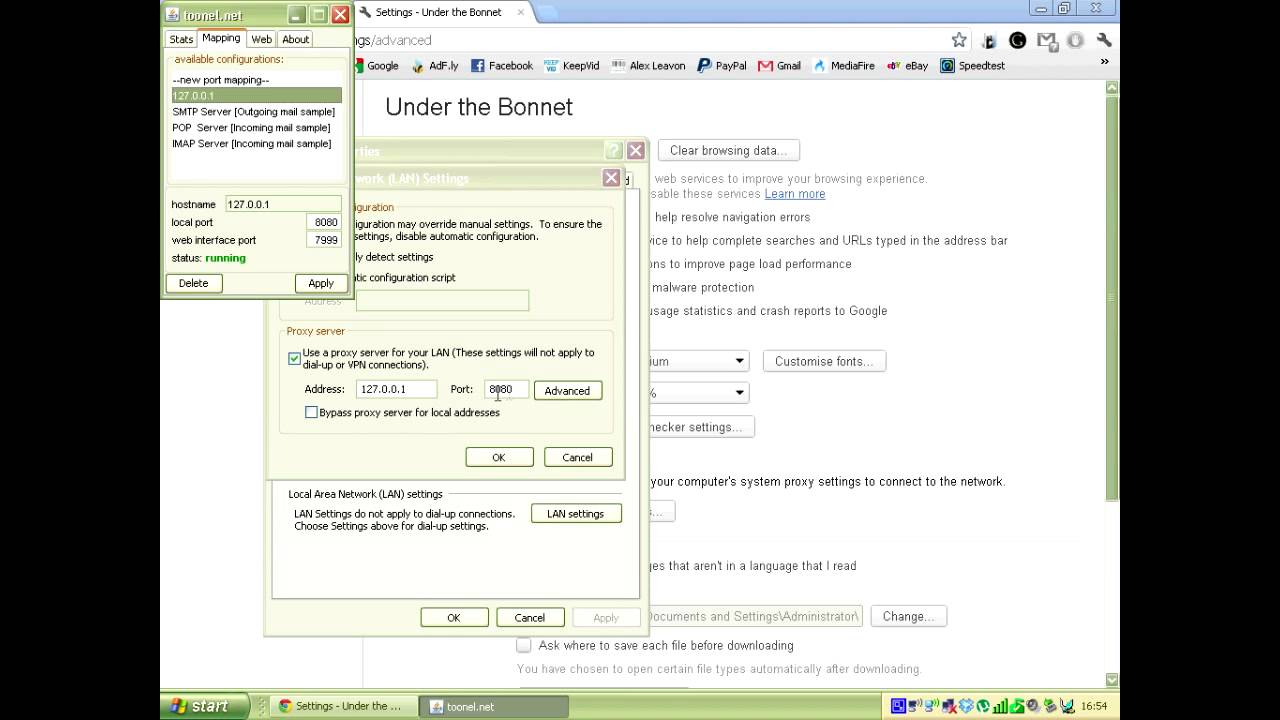The height and width of the screenshot is (720, 1280).
Task: Open Chrome wrench settings menu
Action: pos(1104,40)
